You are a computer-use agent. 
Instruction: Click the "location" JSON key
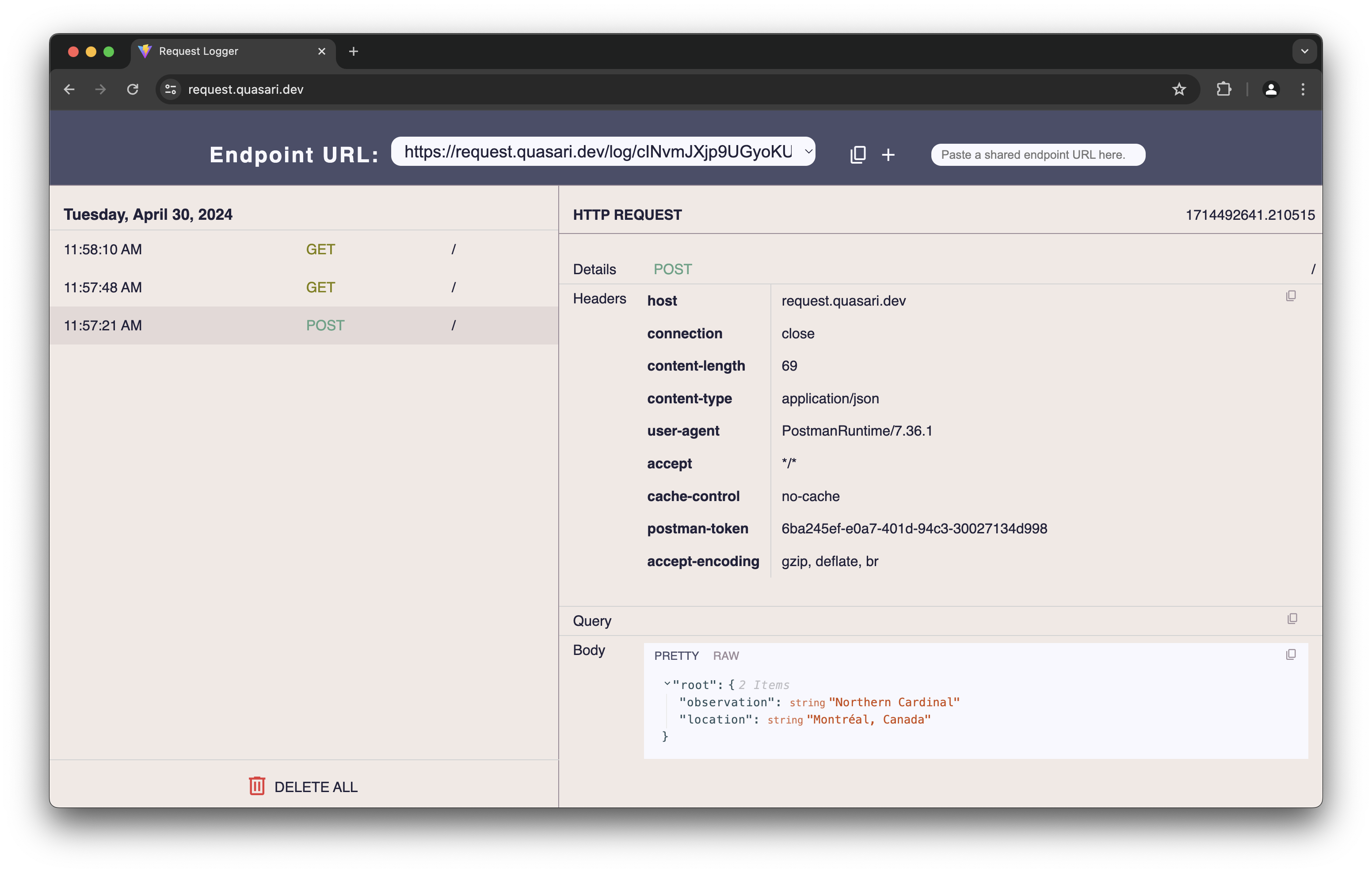coord(715,720)
